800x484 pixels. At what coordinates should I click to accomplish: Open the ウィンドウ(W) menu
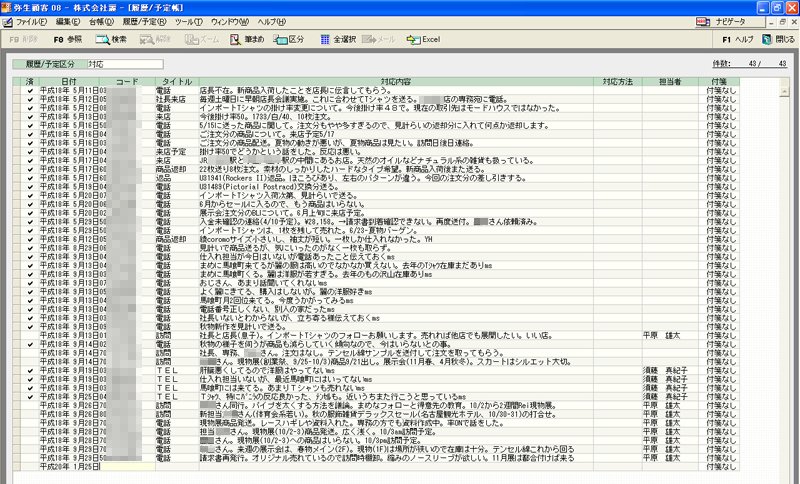click(x=230, y=22)
